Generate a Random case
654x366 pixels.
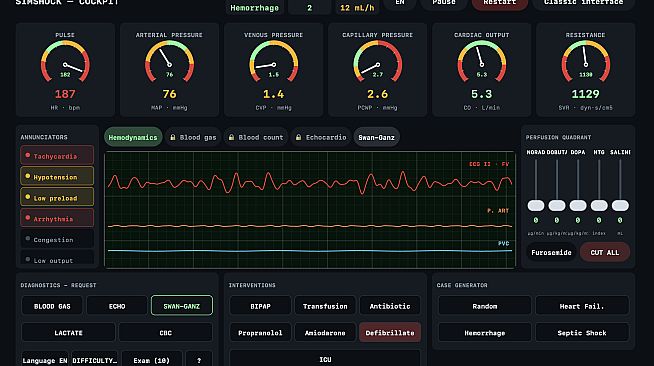pyautogui.click(x=485, y=306)
